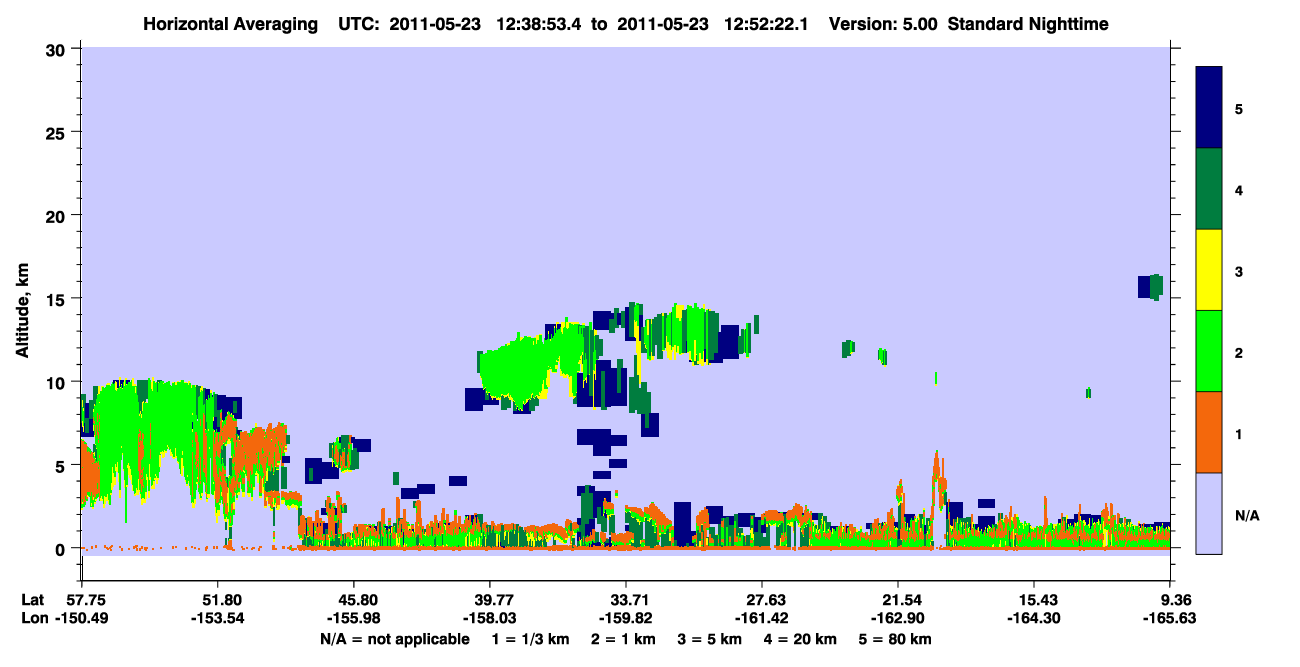Click the longitude value -164.30
Viewport: 1300px width, 667px height.
click(1034, 619)
